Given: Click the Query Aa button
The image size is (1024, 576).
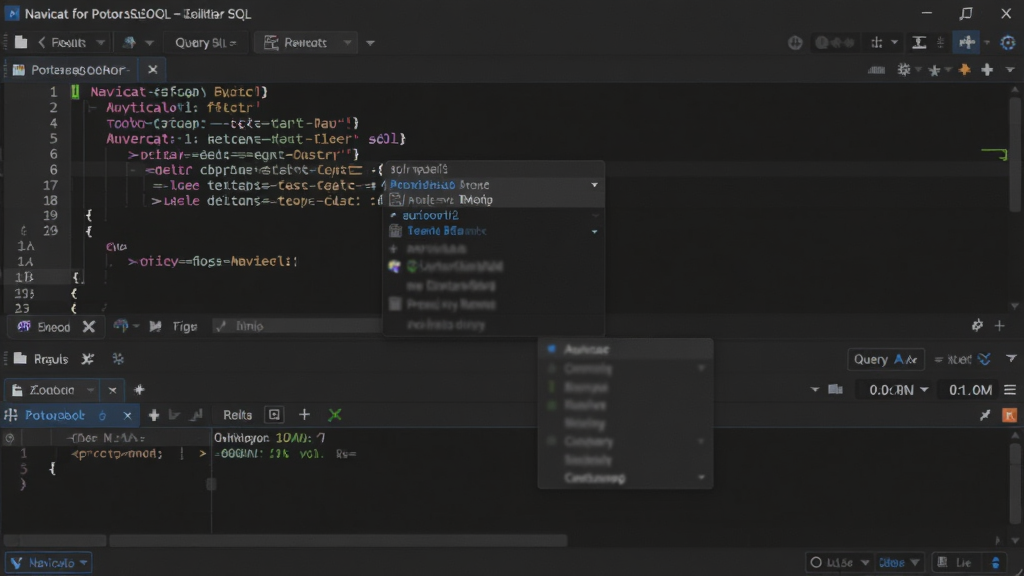Looking at the screenshot, I should (886, 359).
